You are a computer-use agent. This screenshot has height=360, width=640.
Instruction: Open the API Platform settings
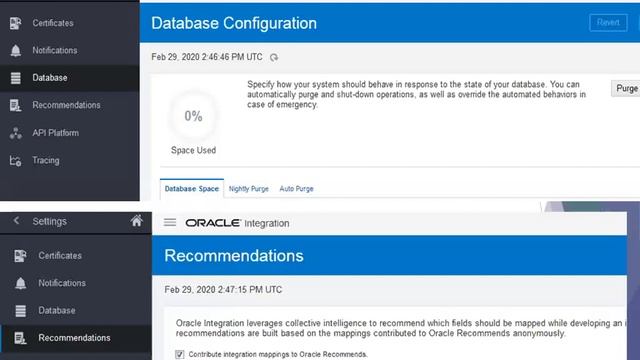click(x=56, y=133)
